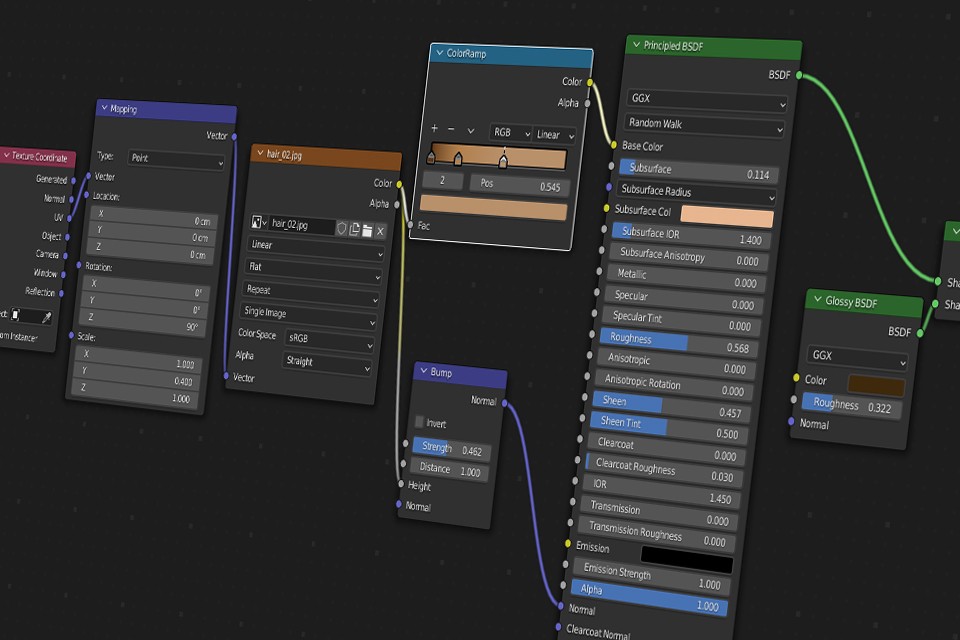
Task: Open the sRGB Color Space dropdown
Action: pos(329,341)
